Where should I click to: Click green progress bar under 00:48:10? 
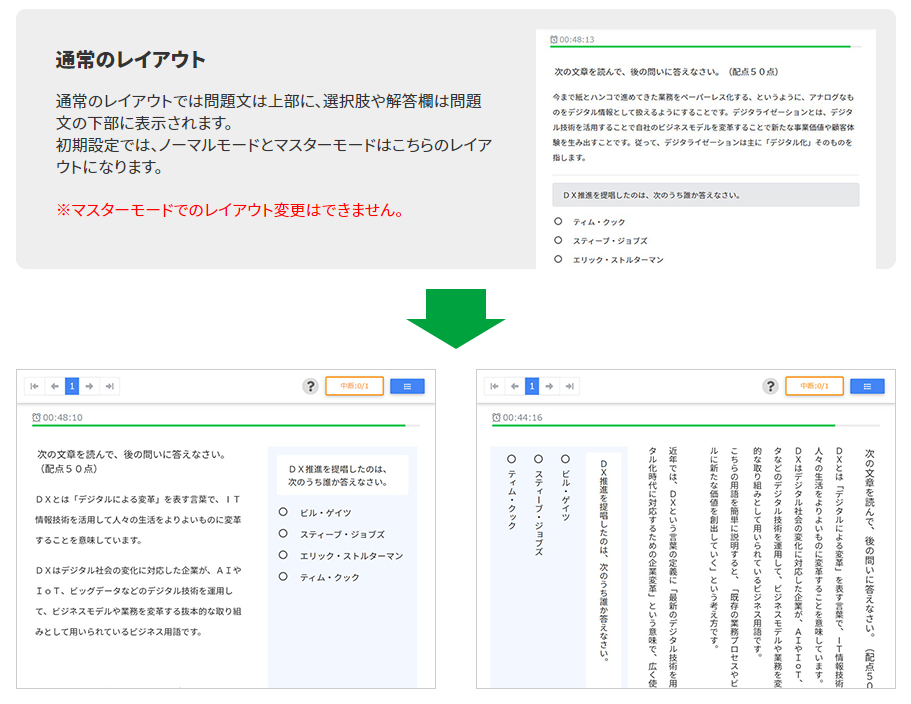pos(218,426)
